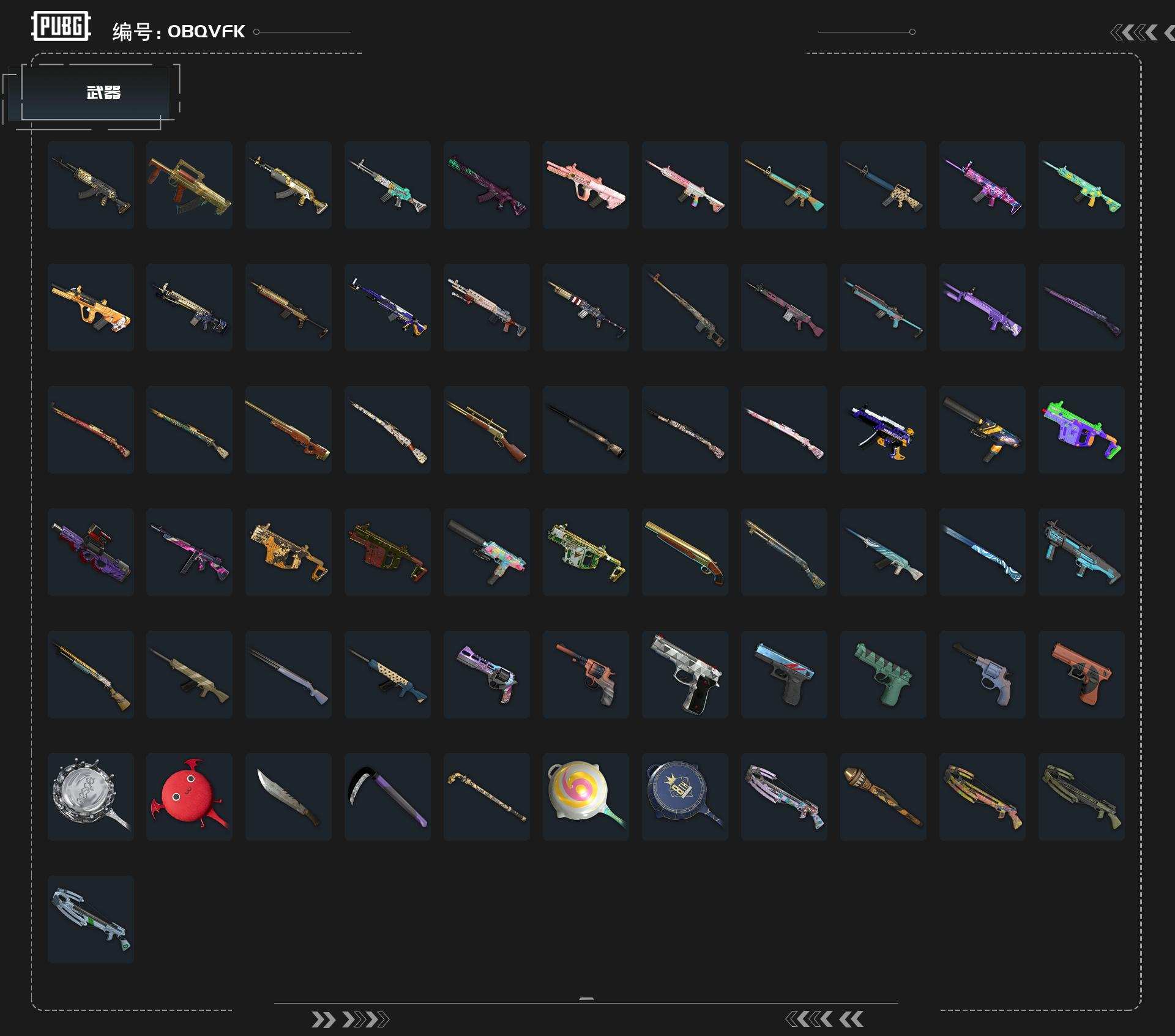The width and height of the screenshot is (1175, 1036).
Task: Pick the pink and black Tommy Gun skin
Action: (x=189, y=552)
